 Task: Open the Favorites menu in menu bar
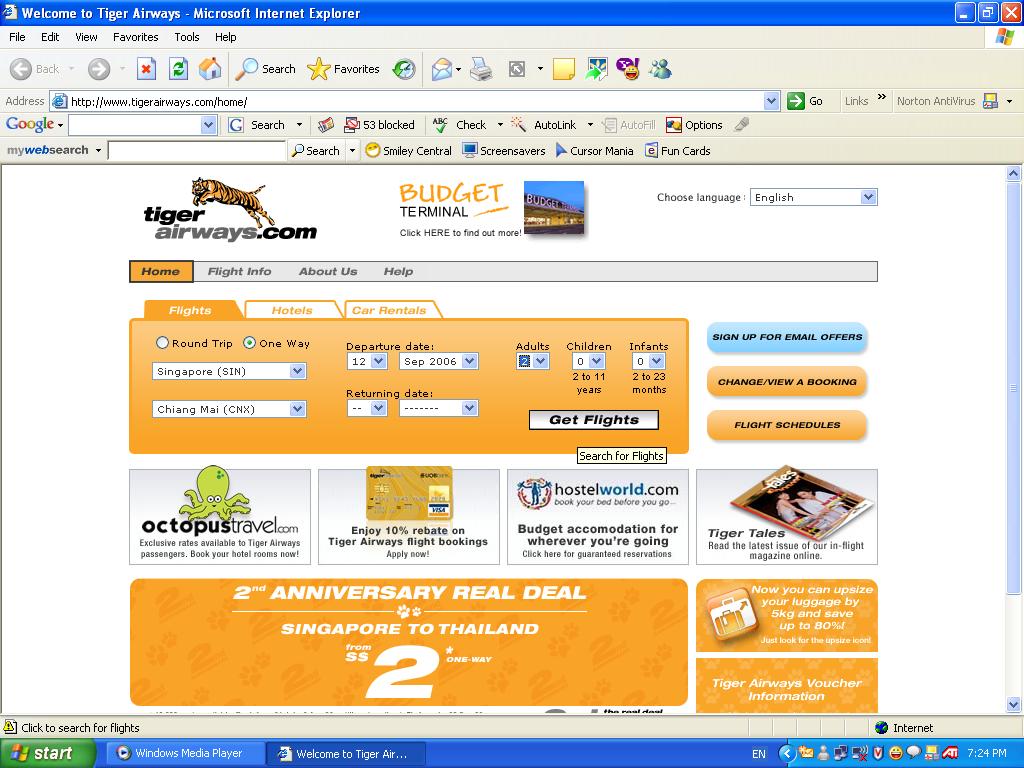click(136, 37)
